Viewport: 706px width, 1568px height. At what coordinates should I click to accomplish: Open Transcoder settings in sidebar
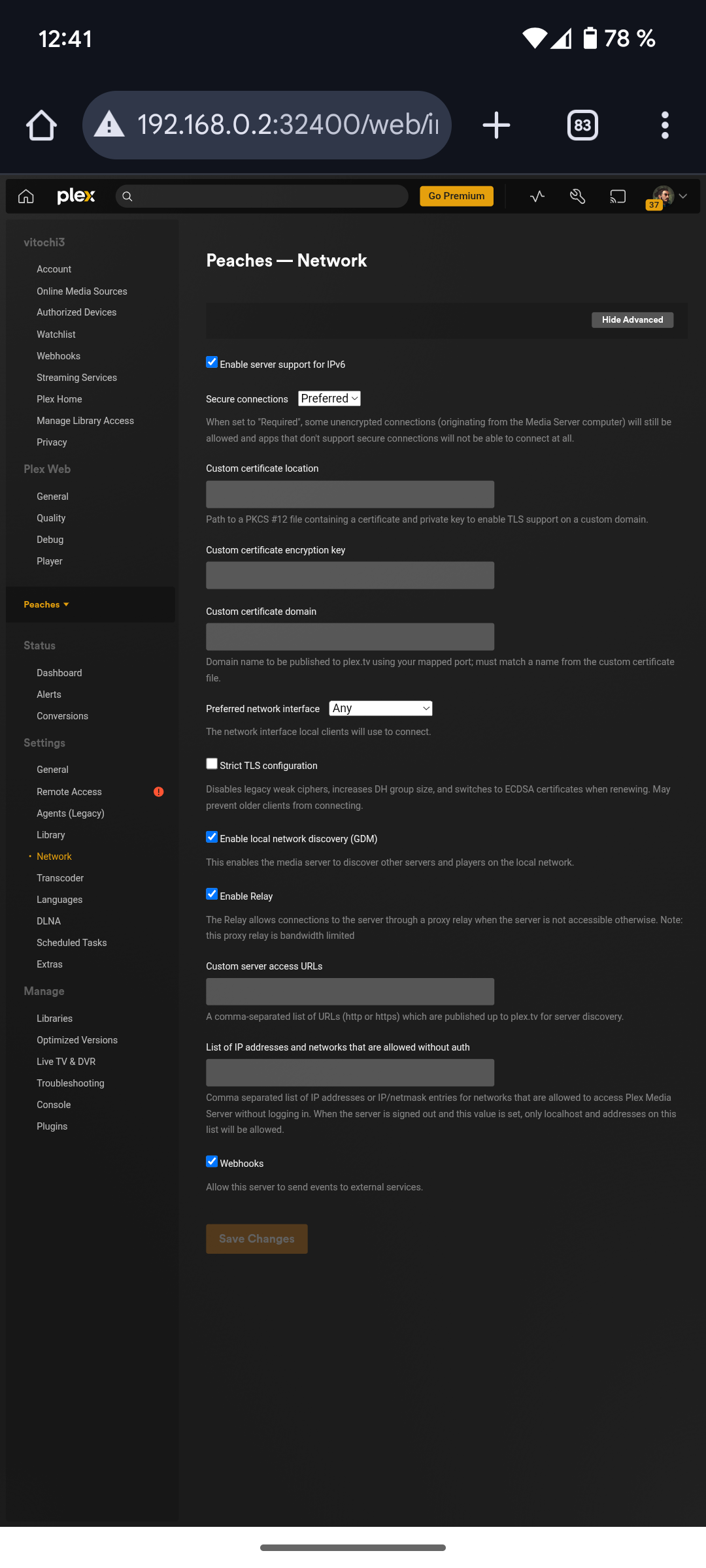click(x=60, y=878)
